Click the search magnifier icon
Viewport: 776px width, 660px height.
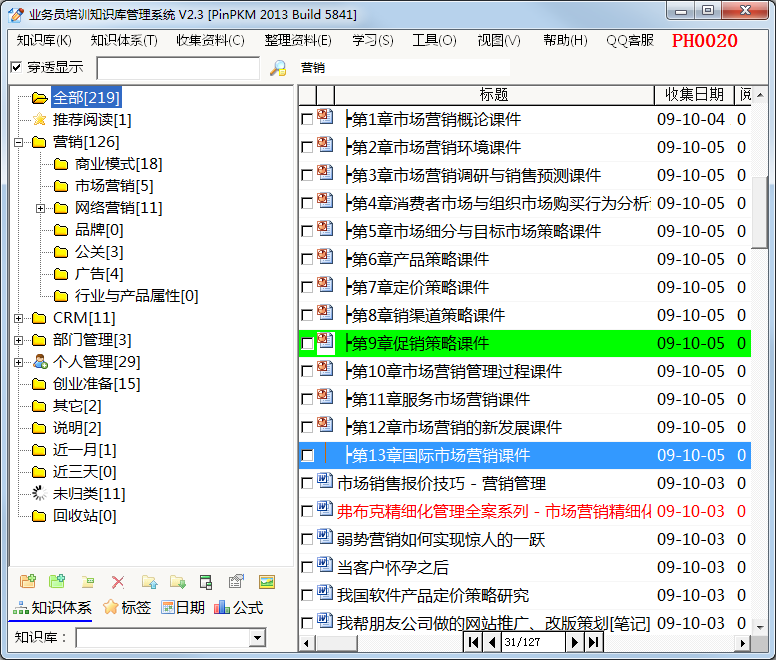click(278, 68)
